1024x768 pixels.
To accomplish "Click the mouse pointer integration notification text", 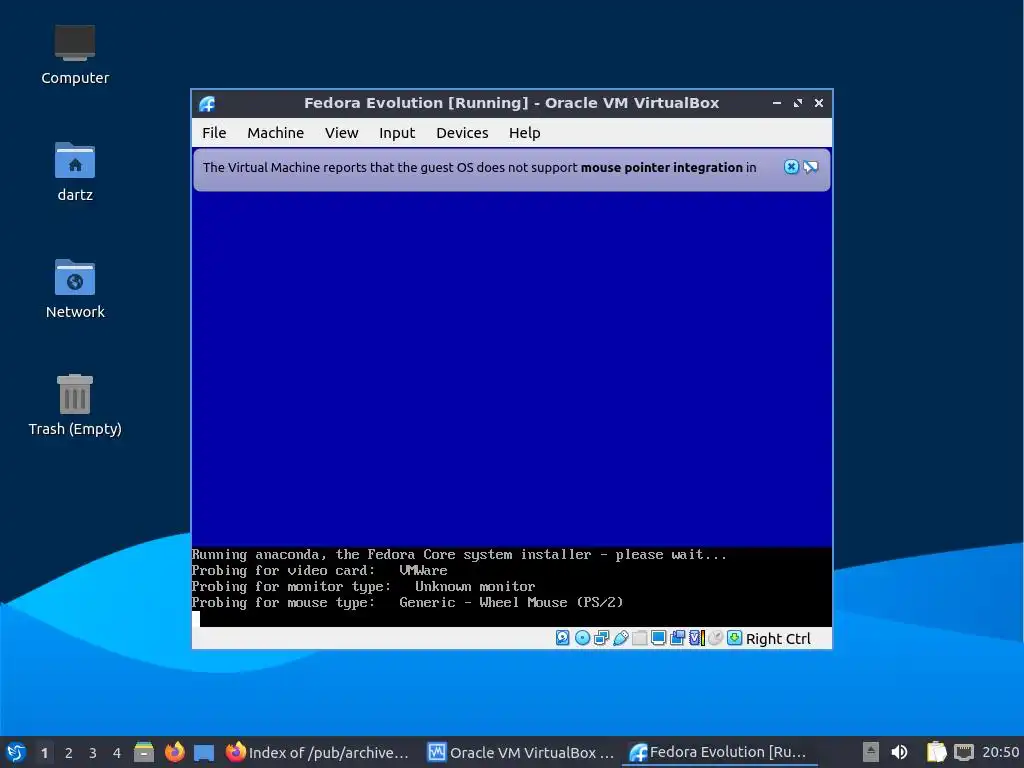I will (x=479, y=167).
